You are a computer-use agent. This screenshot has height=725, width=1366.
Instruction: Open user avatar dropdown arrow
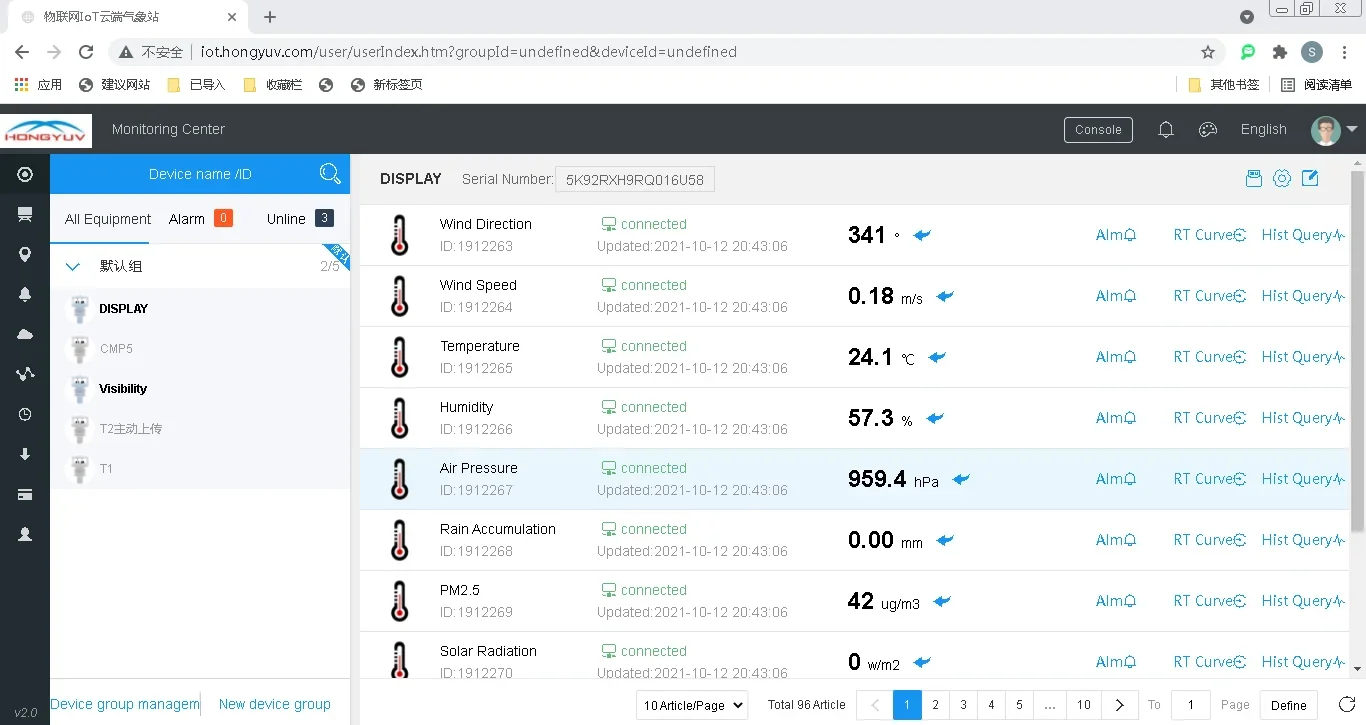click(x=1352, y=129)
